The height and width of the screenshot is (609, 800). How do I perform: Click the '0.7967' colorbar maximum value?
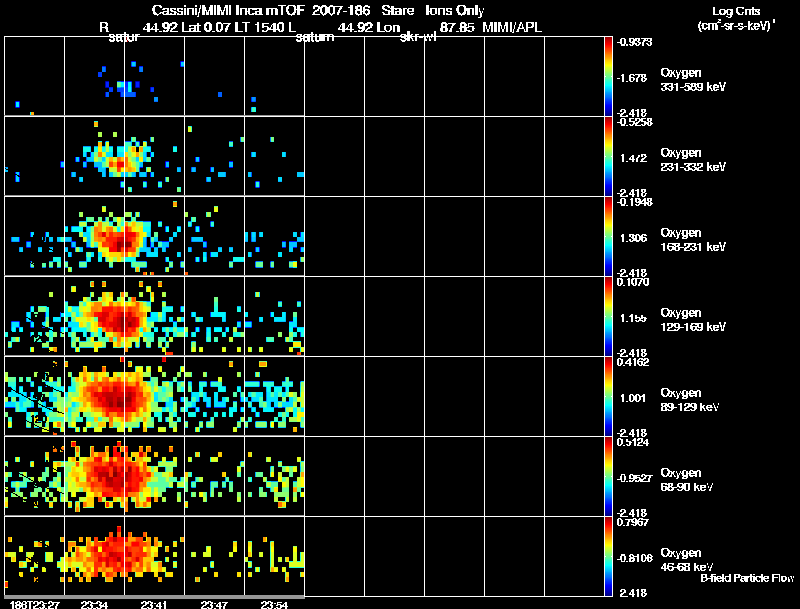633,522
